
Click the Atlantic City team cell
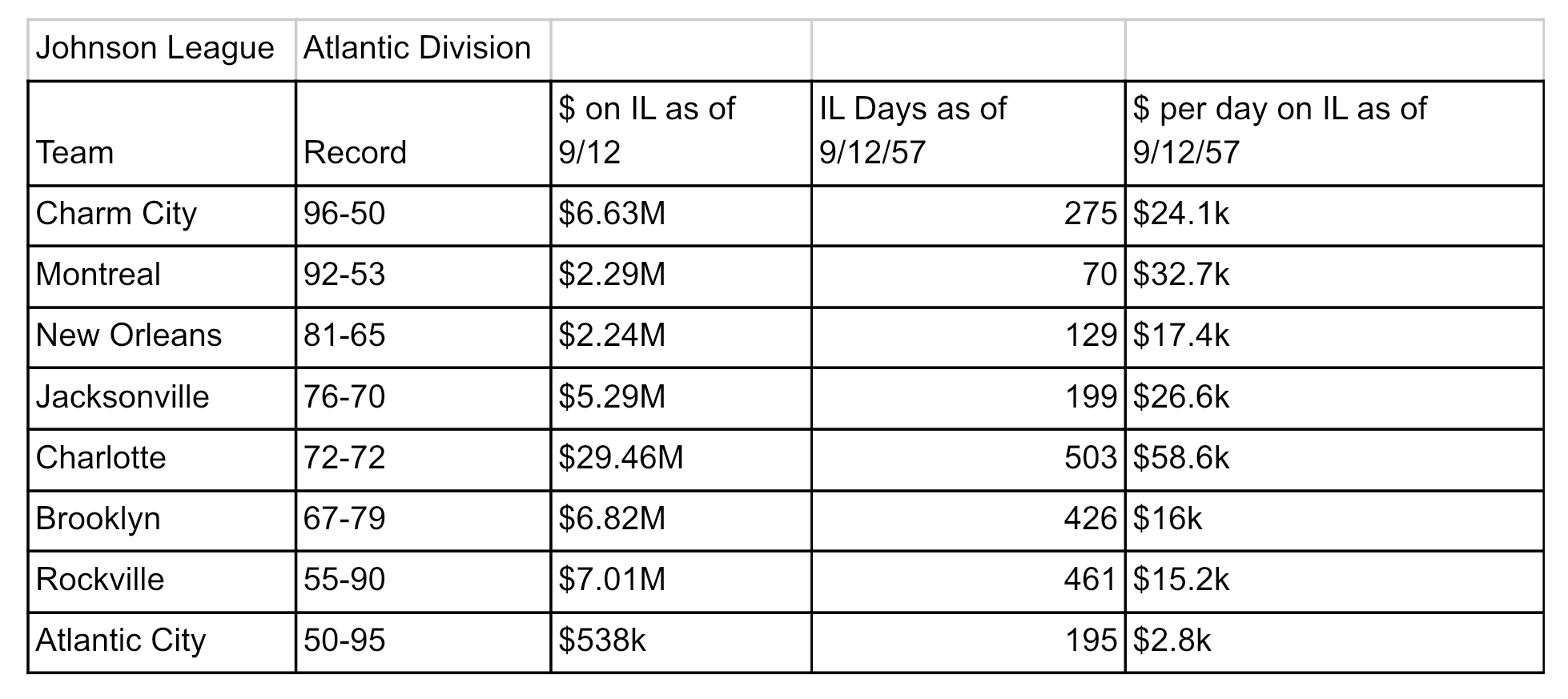click(x=162, y=642)
